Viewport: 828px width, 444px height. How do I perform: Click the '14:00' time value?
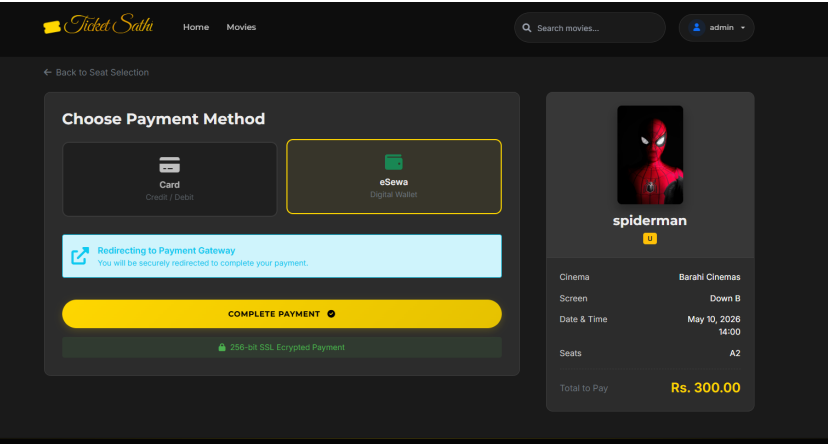point(729,332)
